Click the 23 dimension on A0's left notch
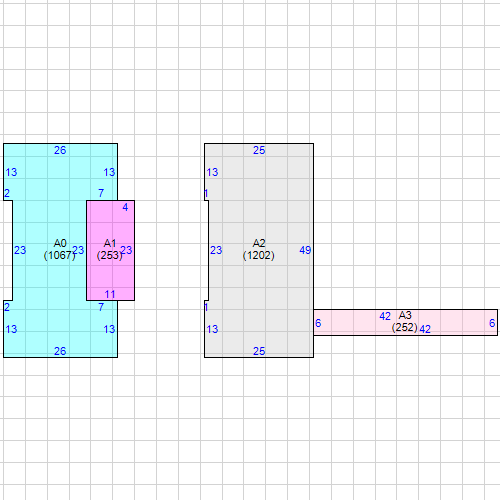Viewport: 500px width, 500px height. (20, 250)
